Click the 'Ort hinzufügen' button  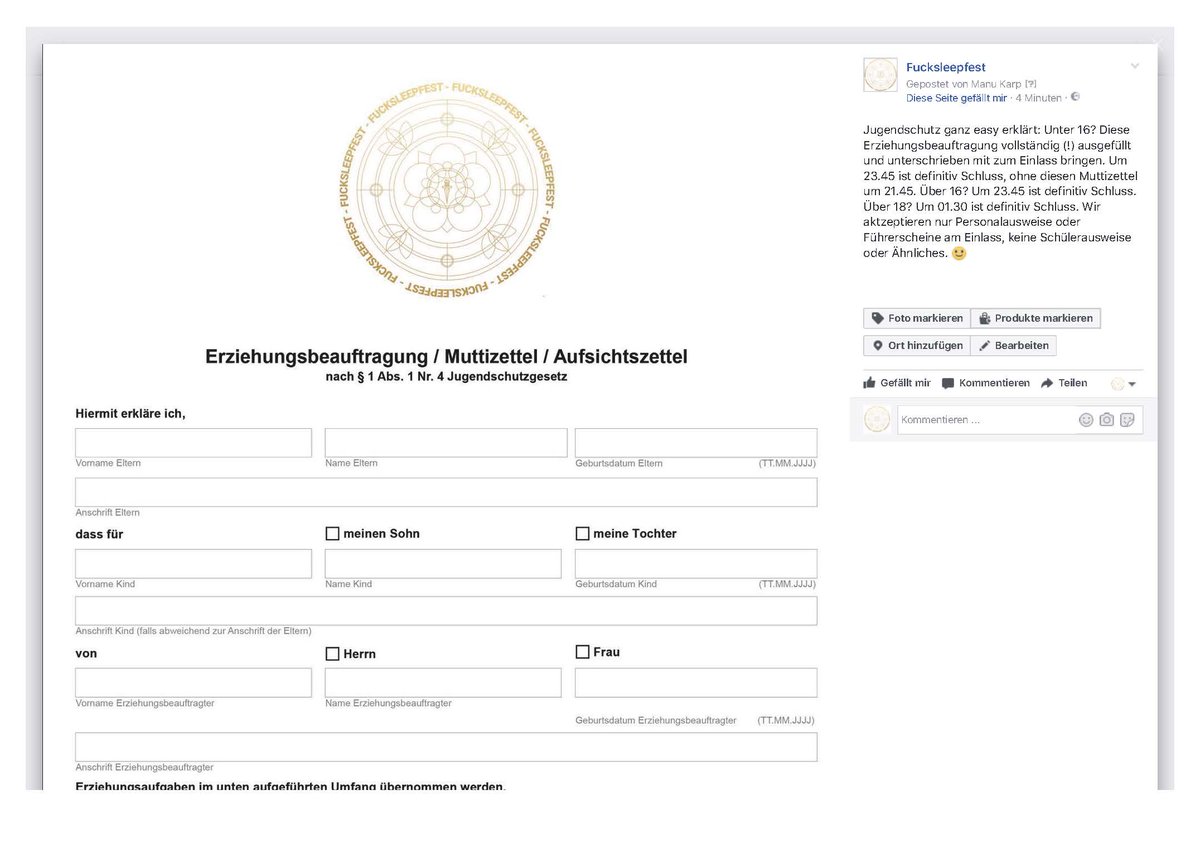pyautogui.click(x=917, y=345)
